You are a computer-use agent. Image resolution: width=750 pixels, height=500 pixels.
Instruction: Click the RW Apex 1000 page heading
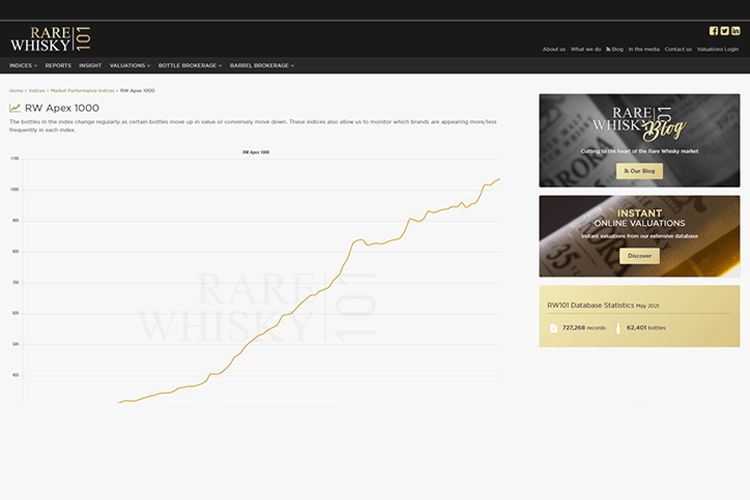coord(62,108)
